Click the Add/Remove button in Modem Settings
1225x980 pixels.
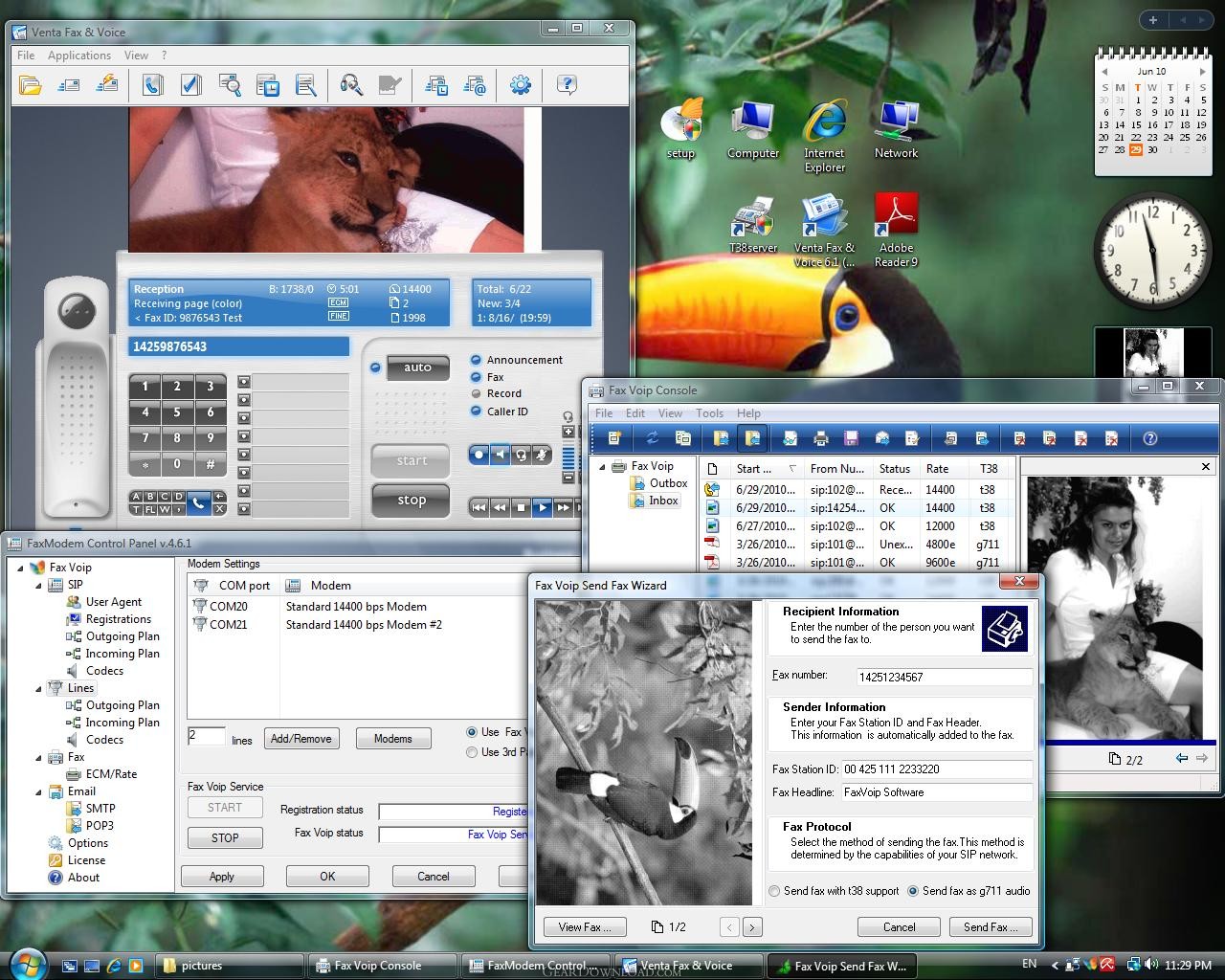(301, 739)
